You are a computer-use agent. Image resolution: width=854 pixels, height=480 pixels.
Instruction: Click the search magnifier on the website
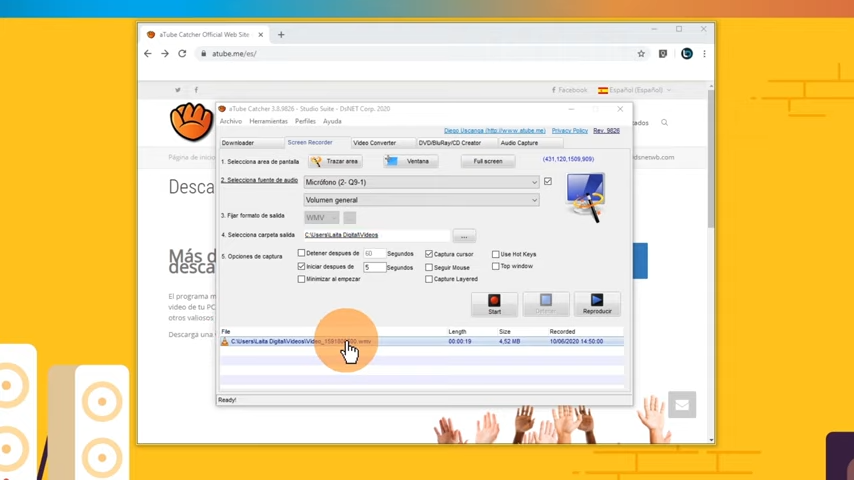(x=664, y=123)
